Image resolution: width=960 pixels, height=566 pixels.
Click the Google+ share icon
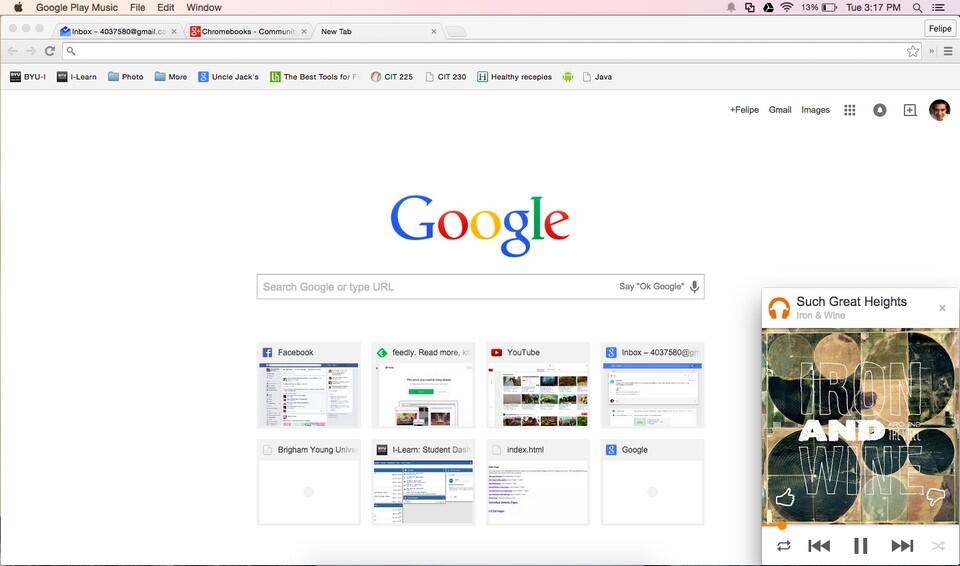coord(910,110)
